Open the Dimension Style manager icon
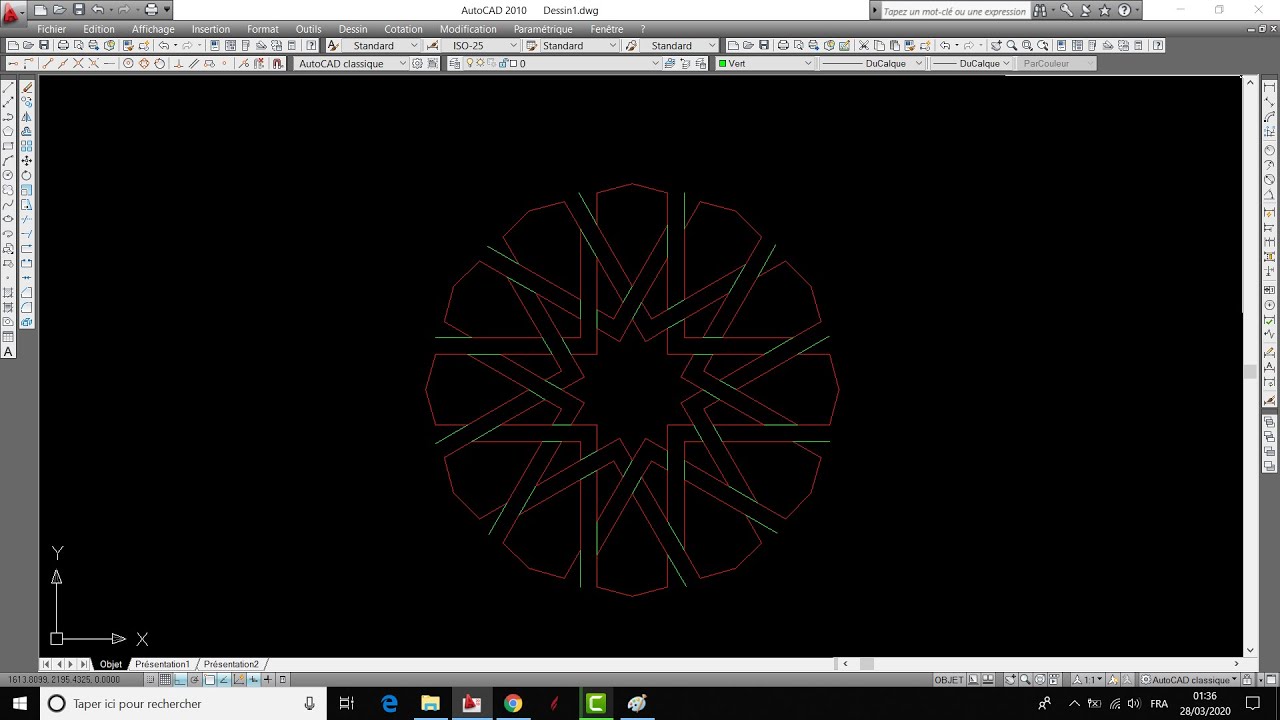 click(432, 45)
